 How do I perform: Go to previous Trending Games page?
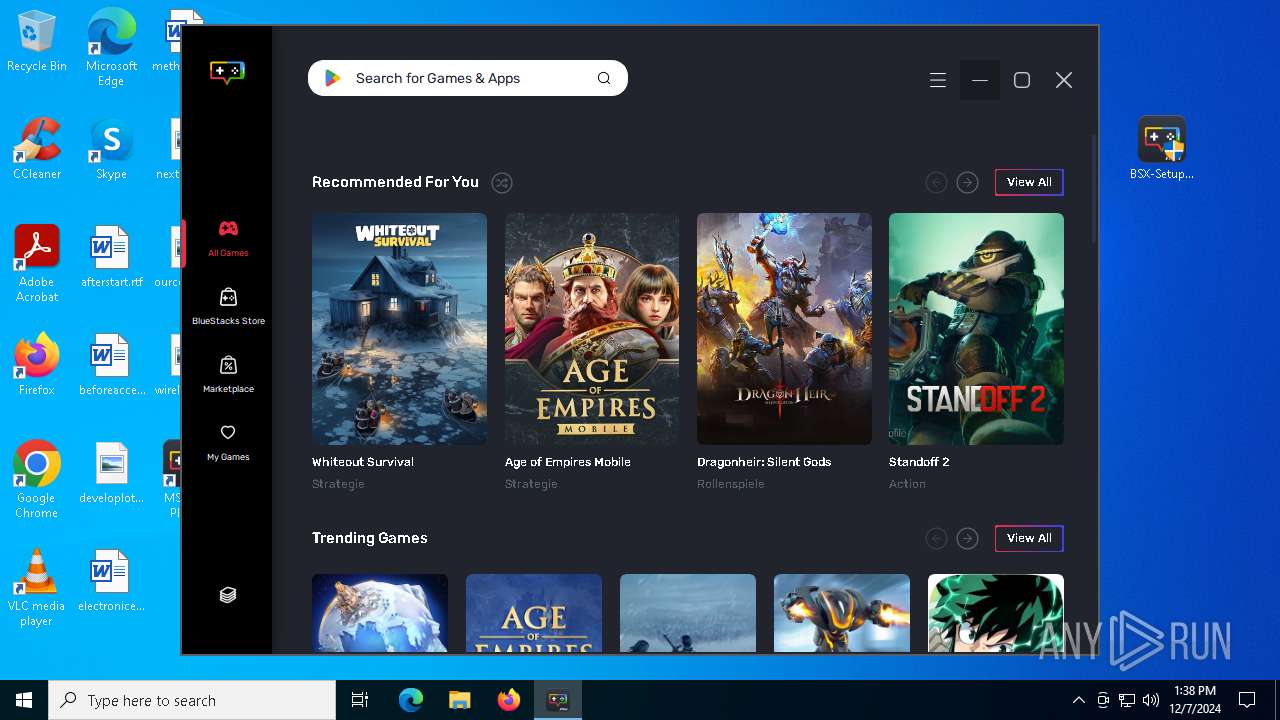point(936,538)
